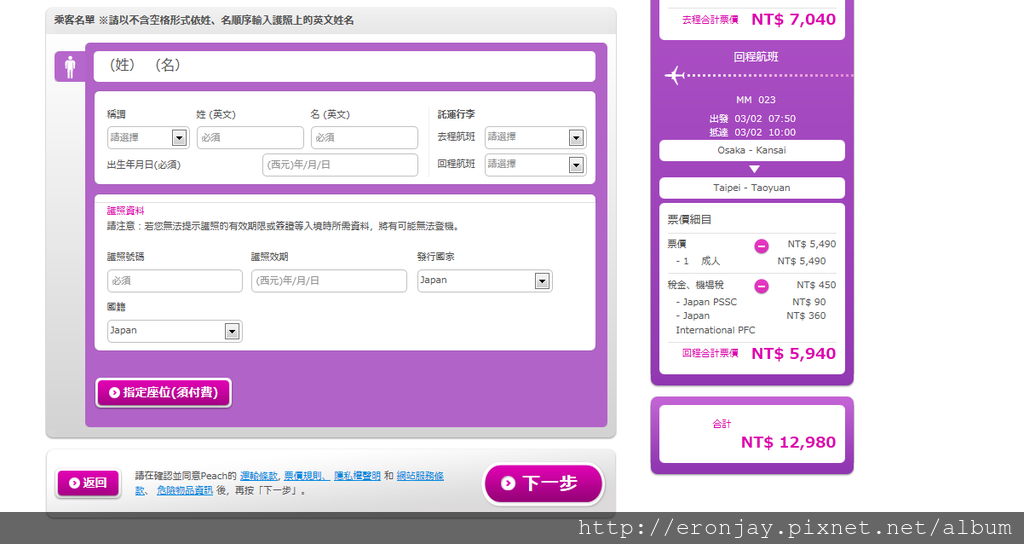
Task: Open the 國籍 Japan dropdown
Action: click(174, 331)
